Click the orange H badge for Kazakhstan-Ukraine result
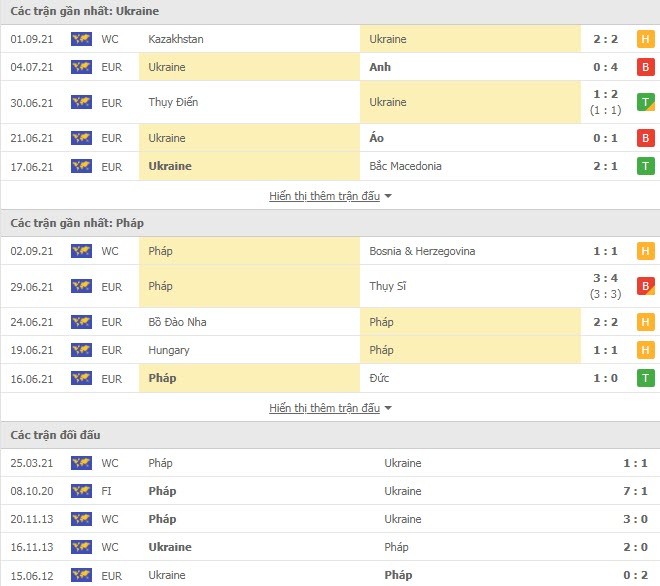The image size is (660, 586). point(645,39)
